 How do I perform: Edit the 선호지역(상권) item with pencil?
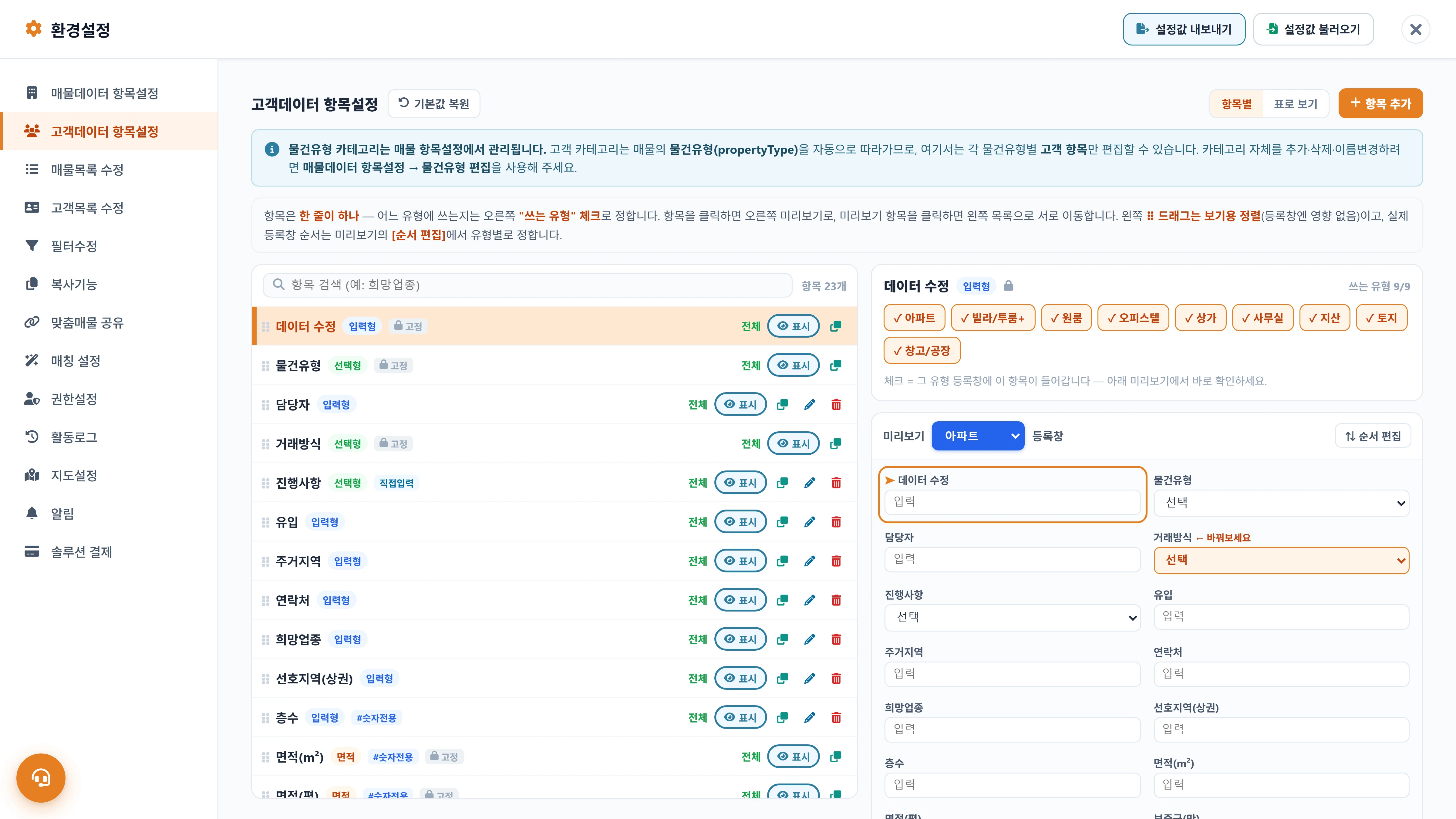pos(809,678)
